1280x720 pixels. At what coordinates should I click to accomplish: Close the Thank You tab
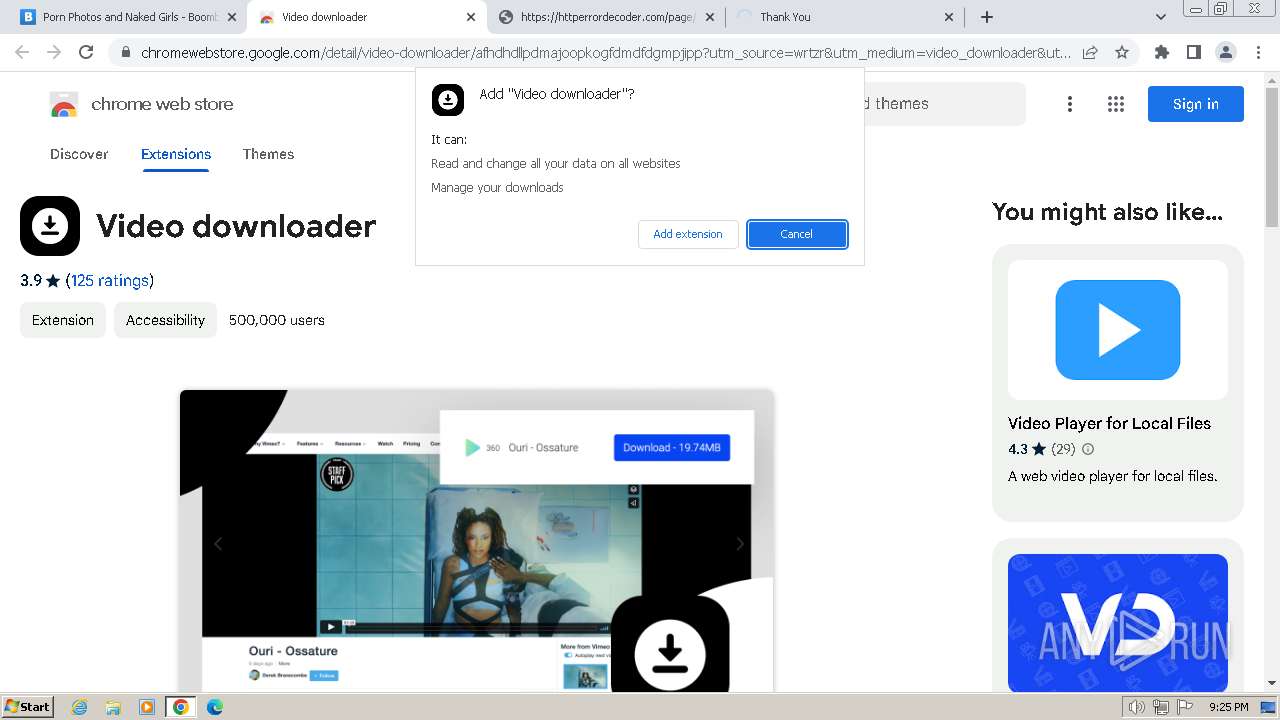pos(949,17)
